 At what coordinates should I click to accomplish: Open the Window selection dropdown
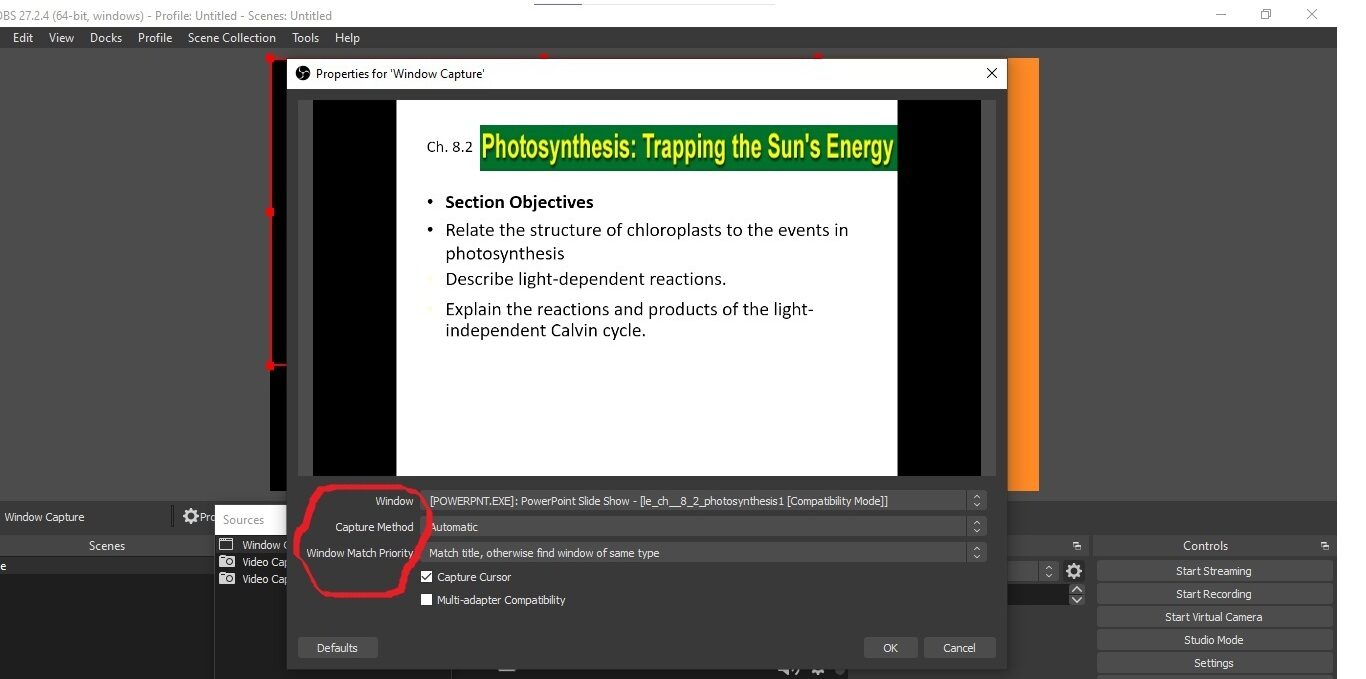977,500
